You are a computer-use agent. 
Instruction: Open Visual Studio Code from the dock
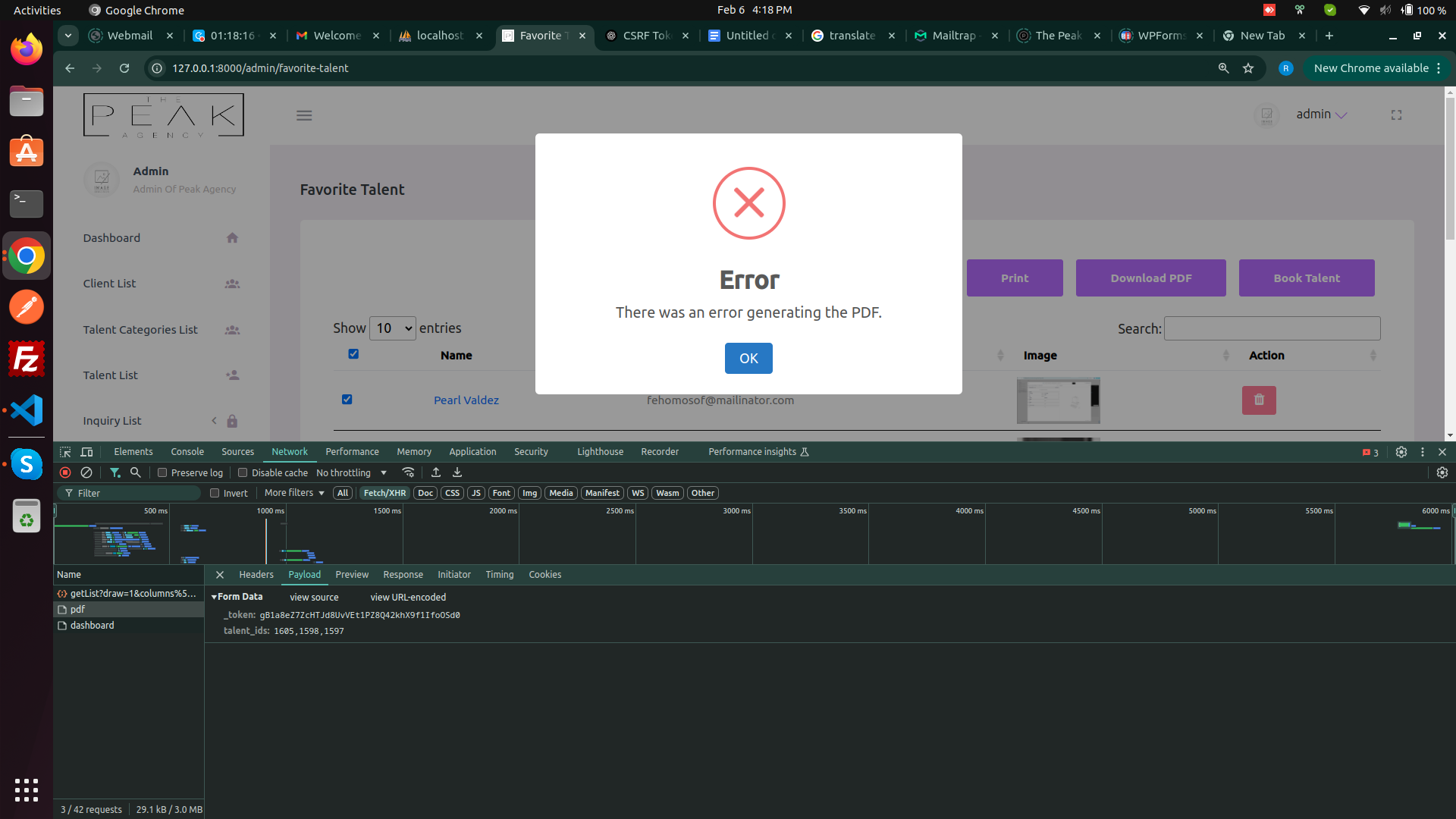pos(27,410)
